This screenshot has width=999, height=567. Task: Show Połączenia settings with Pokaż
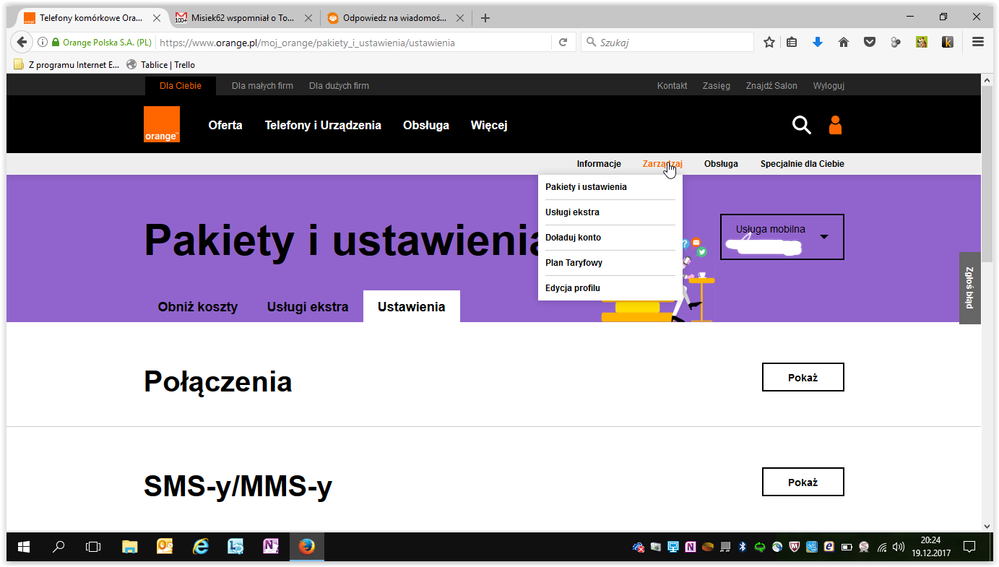coord(803,377)
